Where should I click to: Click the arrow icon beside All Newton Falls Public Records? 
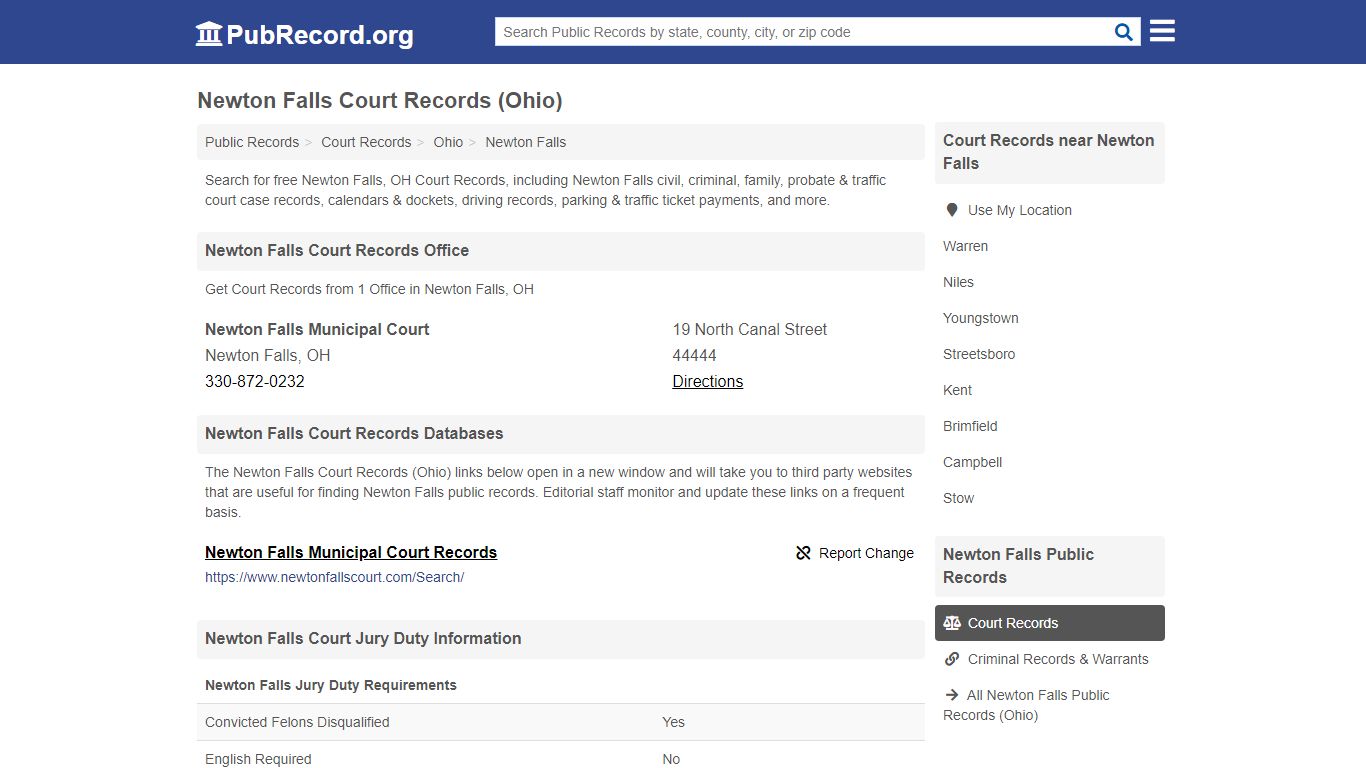[952, 695]
